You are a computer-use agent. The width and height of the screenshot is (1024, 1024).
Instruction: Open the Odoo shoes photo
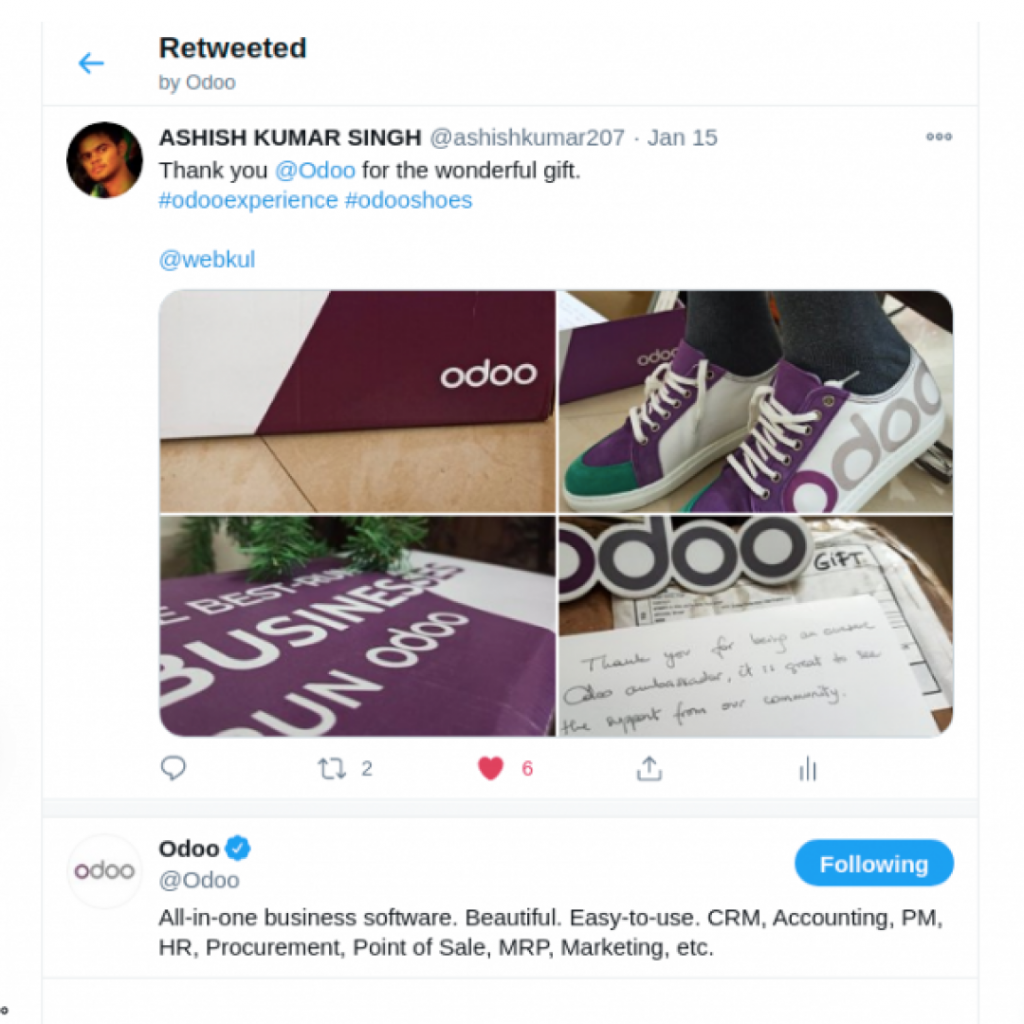(755, 401)
